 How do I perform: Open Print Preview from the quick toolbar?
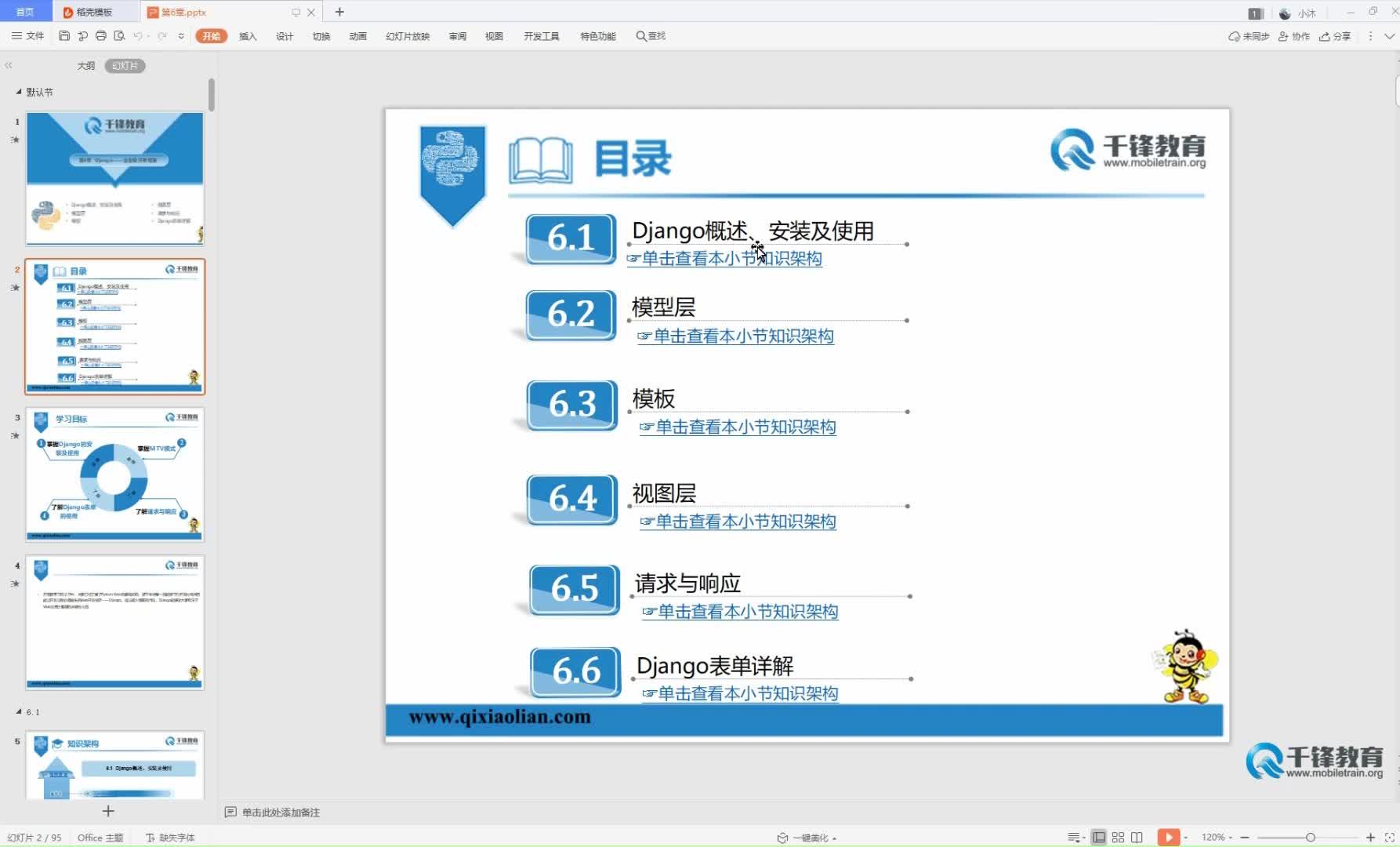click(119, 36)
